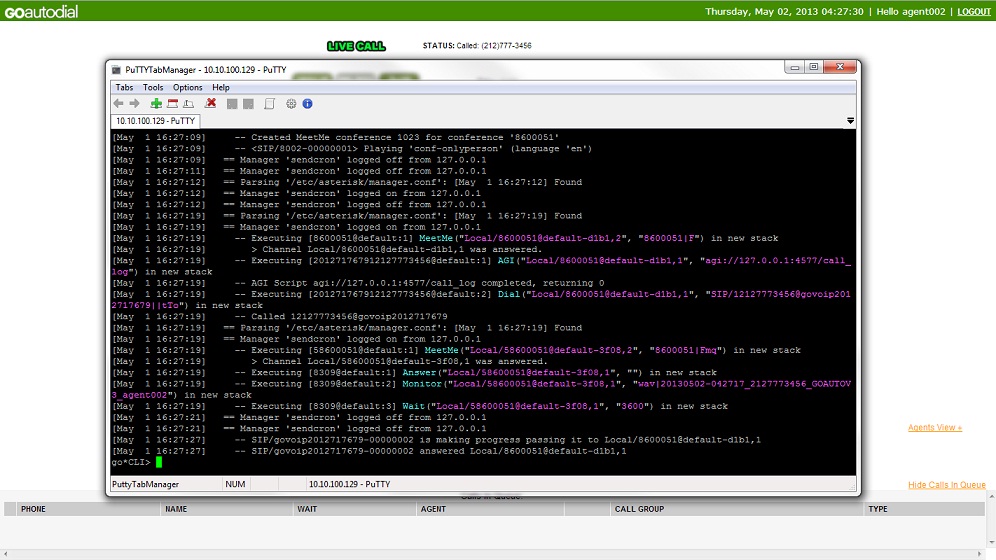The width and height of the screenshot is (996, 560).
Task: Click the date and time in header
Action: point(784,11)
